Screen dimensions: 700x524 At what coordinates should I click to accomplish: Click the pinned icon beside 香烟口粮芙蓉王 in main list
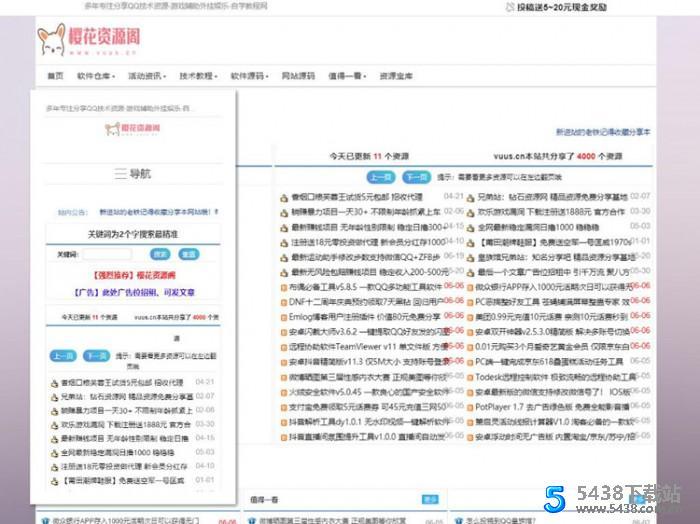click(x=284, y=198)
